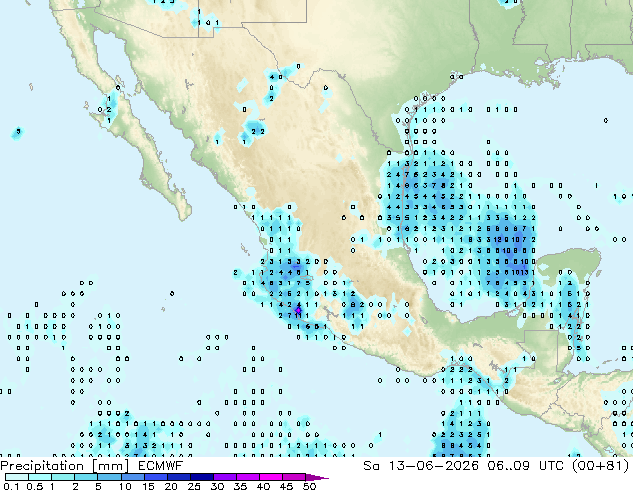Click the legend value '35'

click(x=240, y=486)
